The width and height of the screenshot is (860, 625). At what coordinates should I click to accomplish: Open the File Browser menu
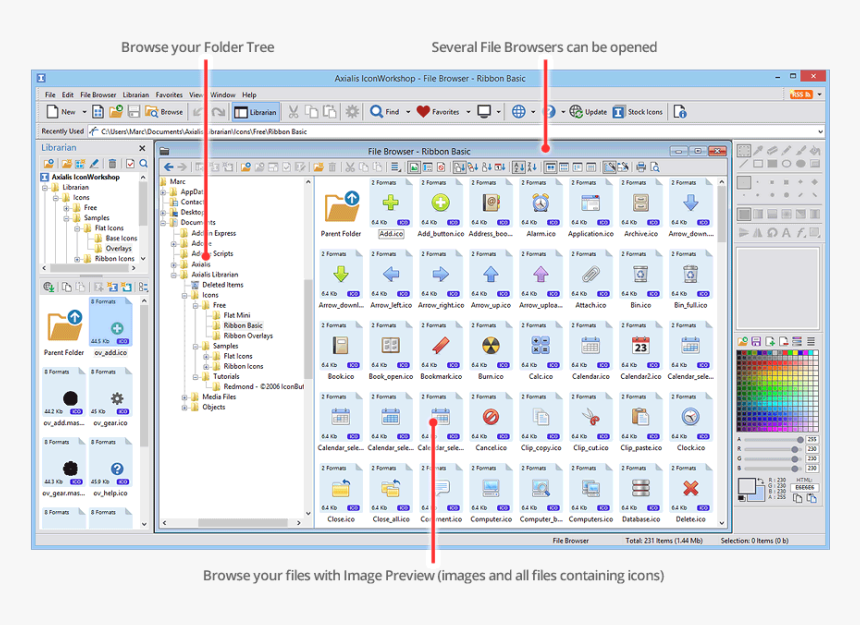click(98, 95)
